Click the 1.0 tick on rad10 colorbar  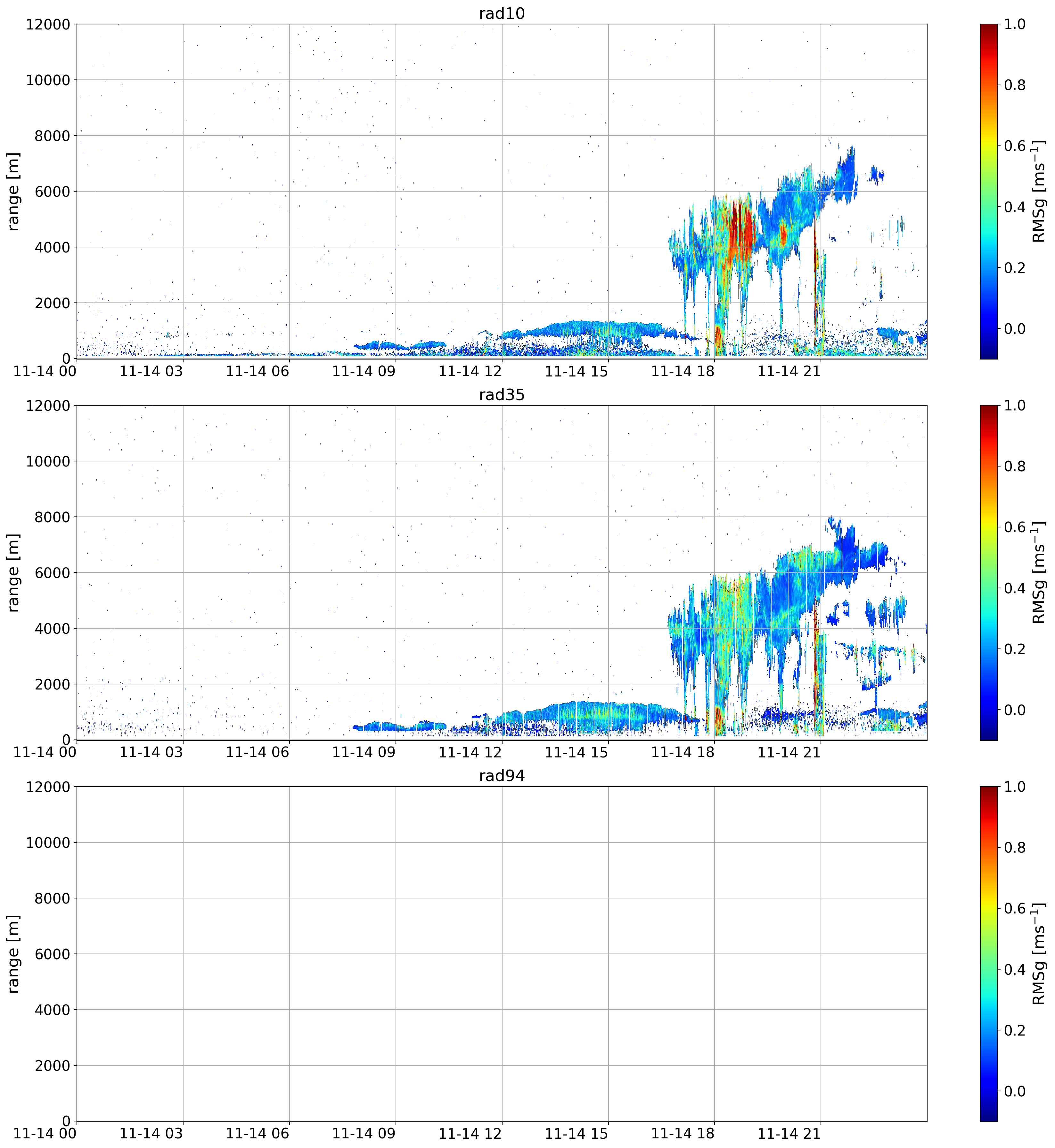click(1014, 24)
